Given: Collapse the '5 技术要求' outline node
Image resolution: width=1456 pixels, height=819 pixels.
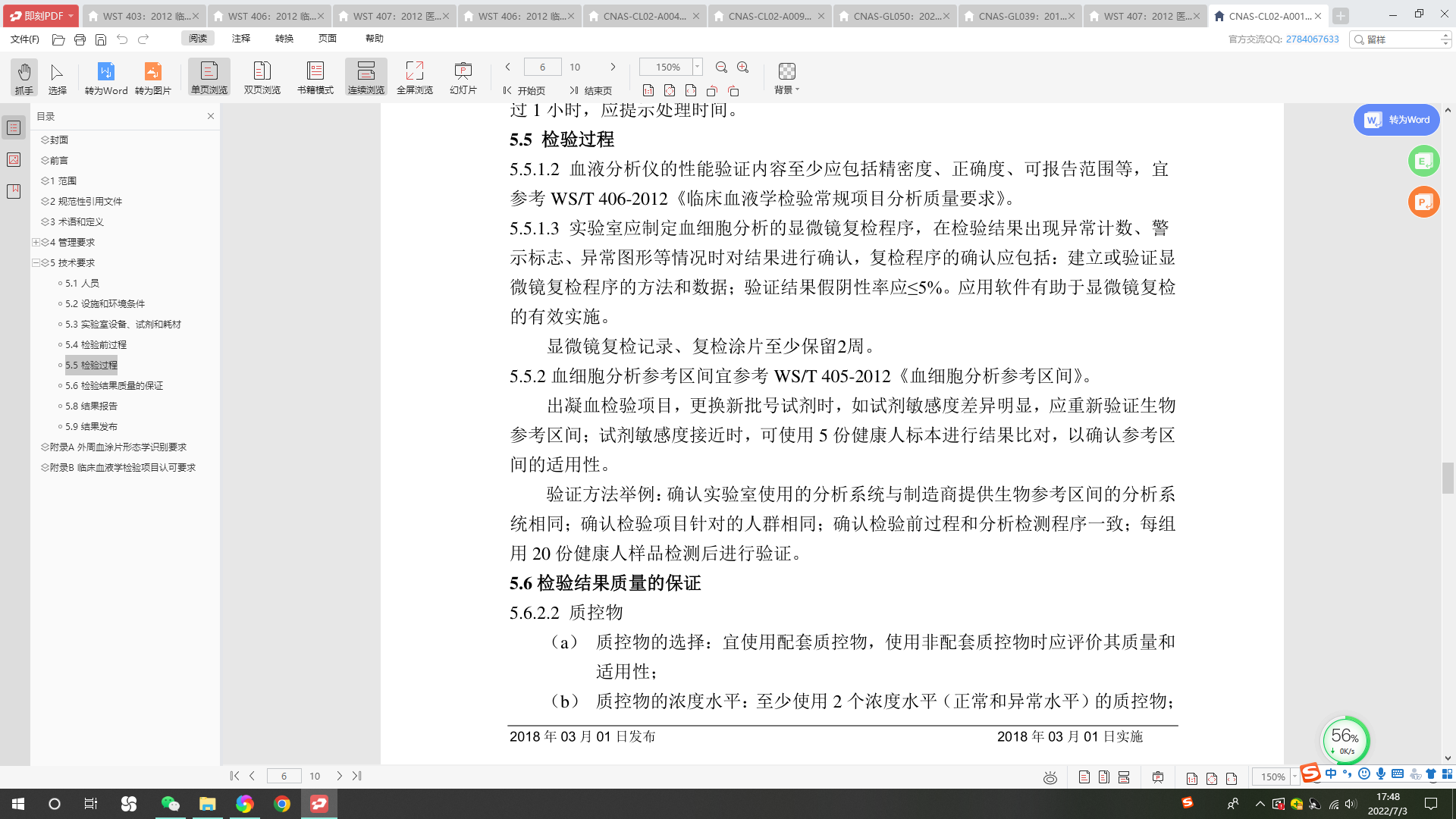Looking at the screenshot, I should [x=36, y=262].
